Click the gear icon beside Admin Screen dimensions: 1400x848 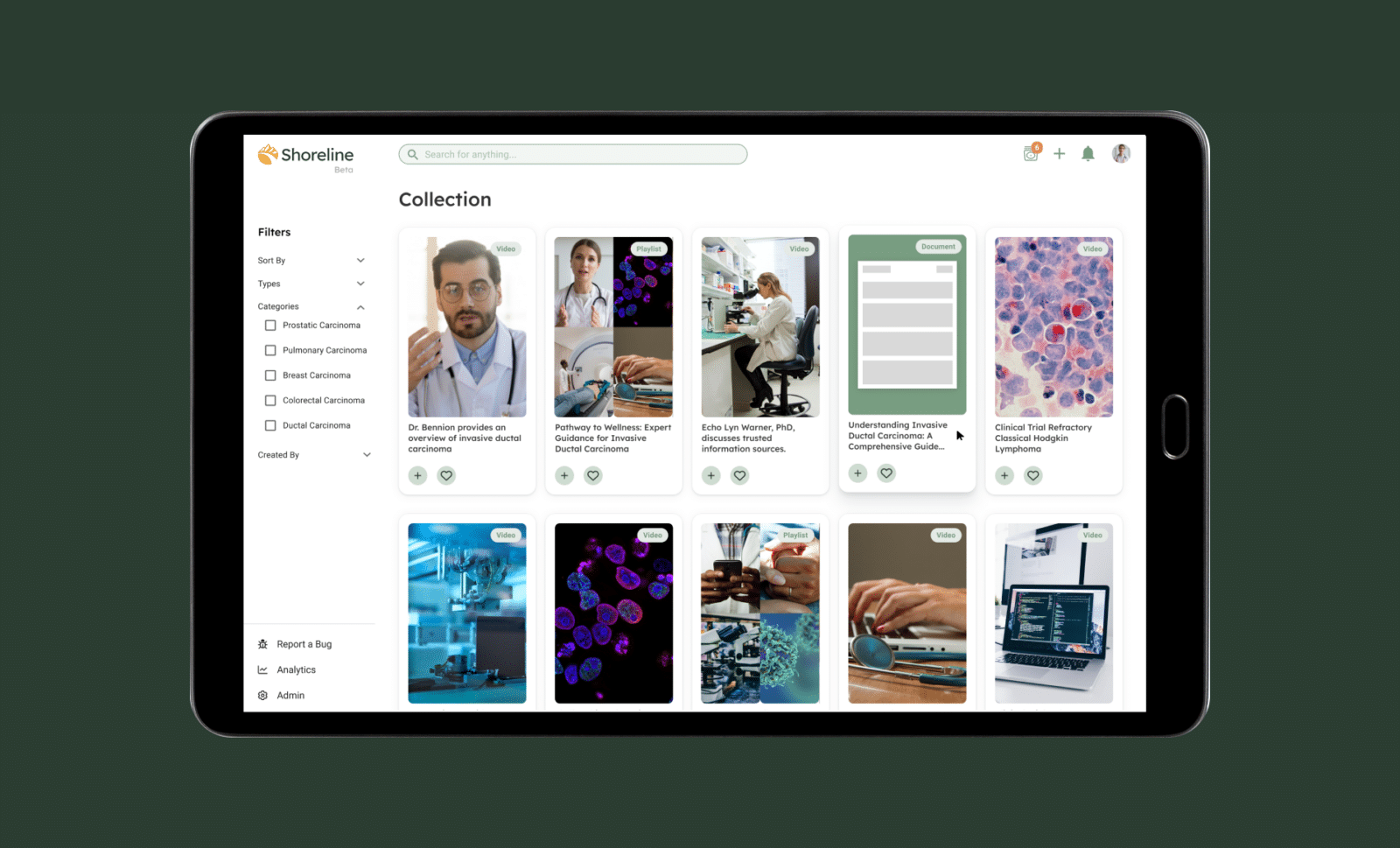point(262,696)
